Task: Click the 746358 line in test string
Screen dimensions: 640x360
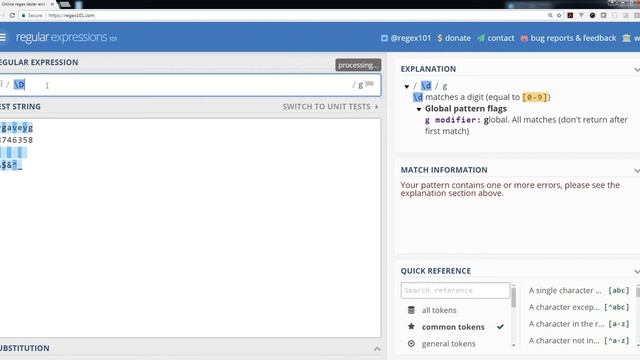Action: pyautogui.click(x=16, y=140)
